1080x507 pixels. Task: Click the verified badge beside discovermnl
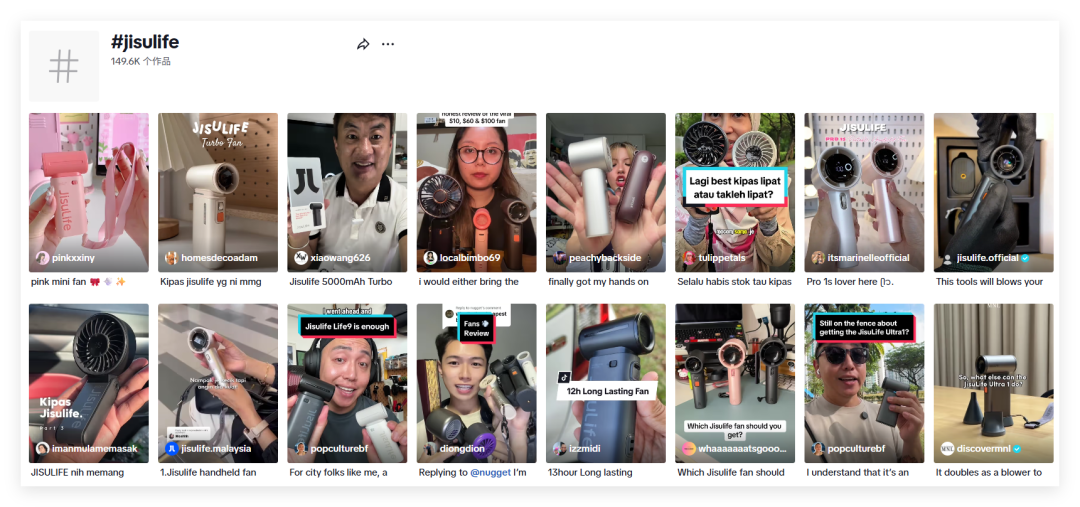(1017, 448)
